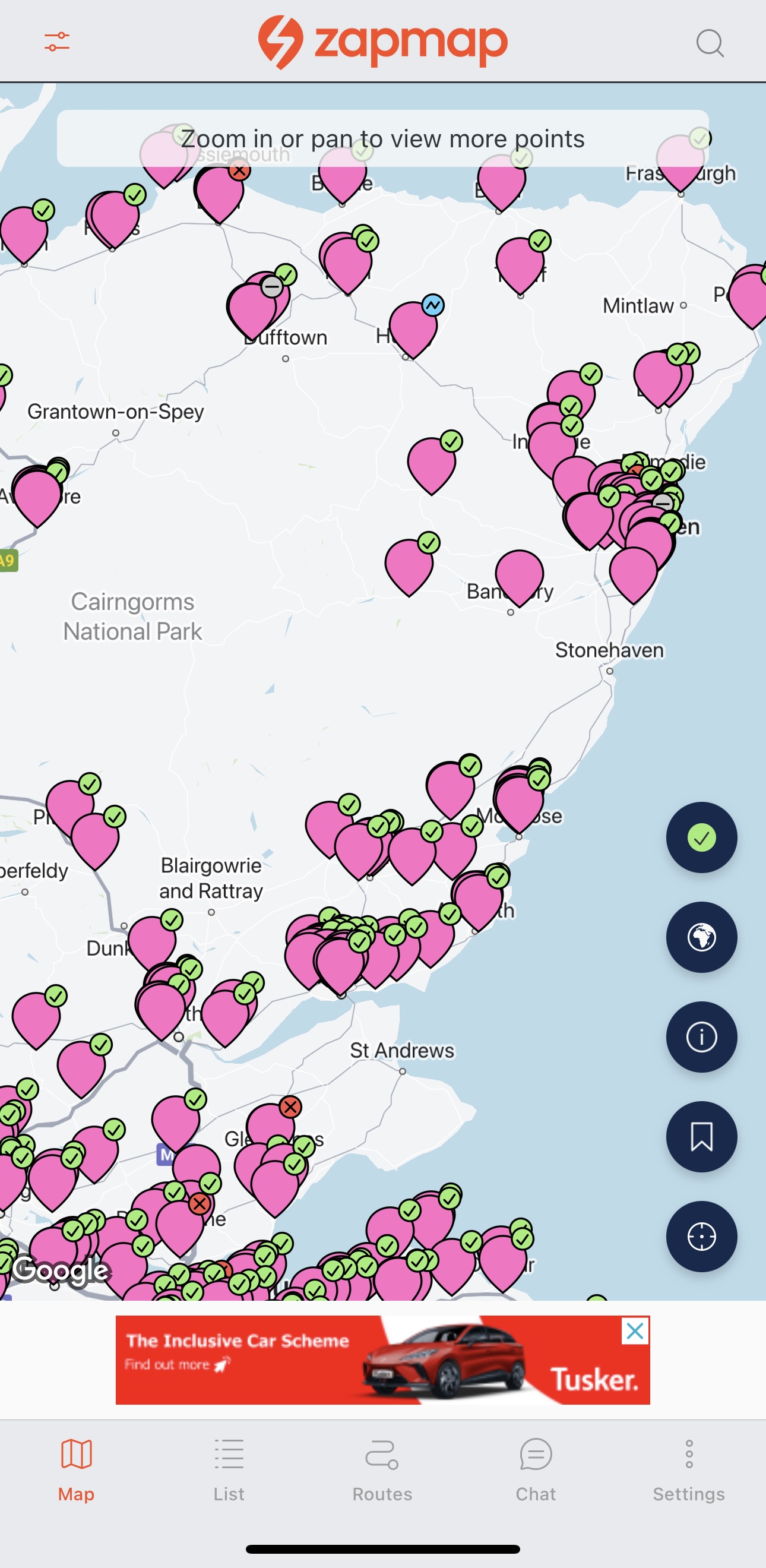Open the Chat tab
766x1568 pixels.
536,1470
